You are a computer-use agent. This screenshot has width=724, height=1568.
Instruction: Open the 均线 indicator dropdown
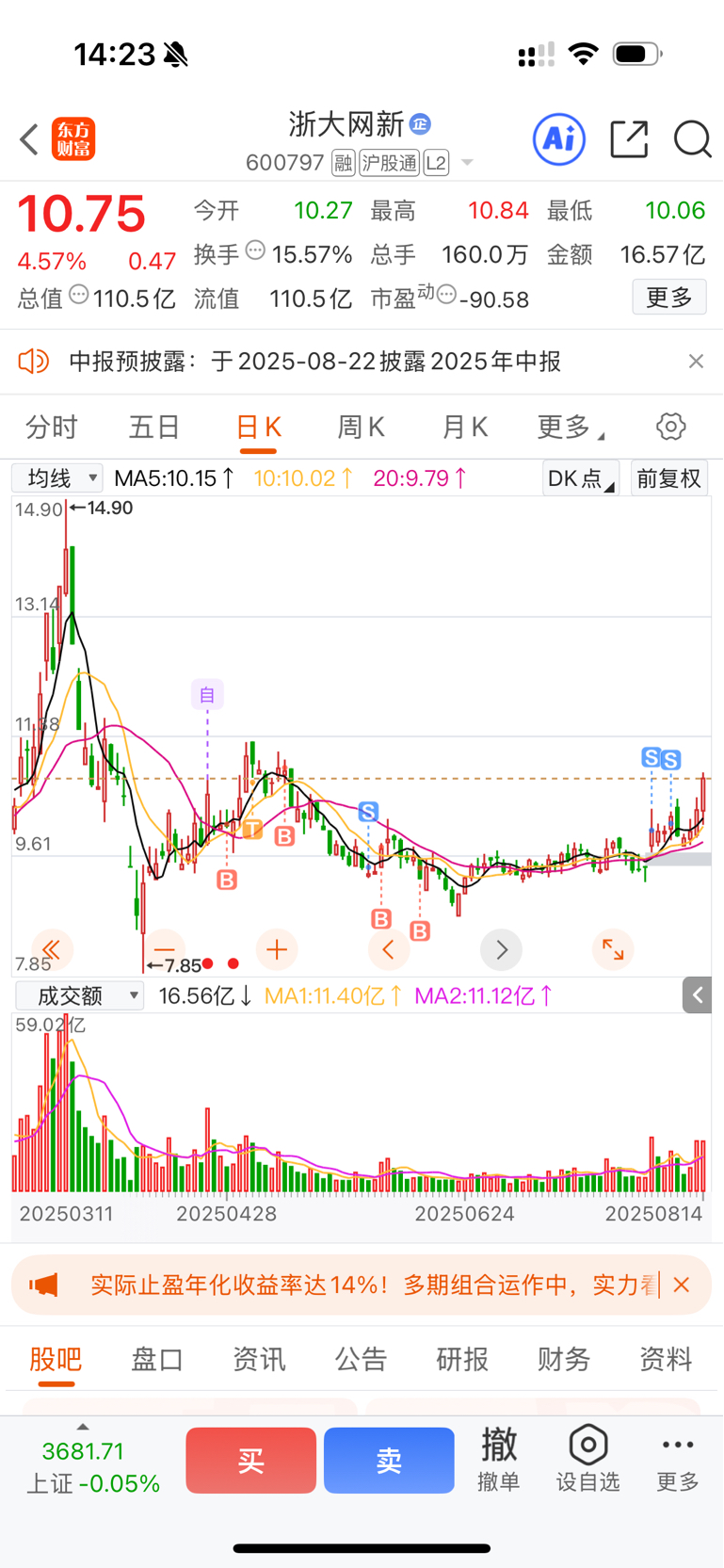pos(57,478)
